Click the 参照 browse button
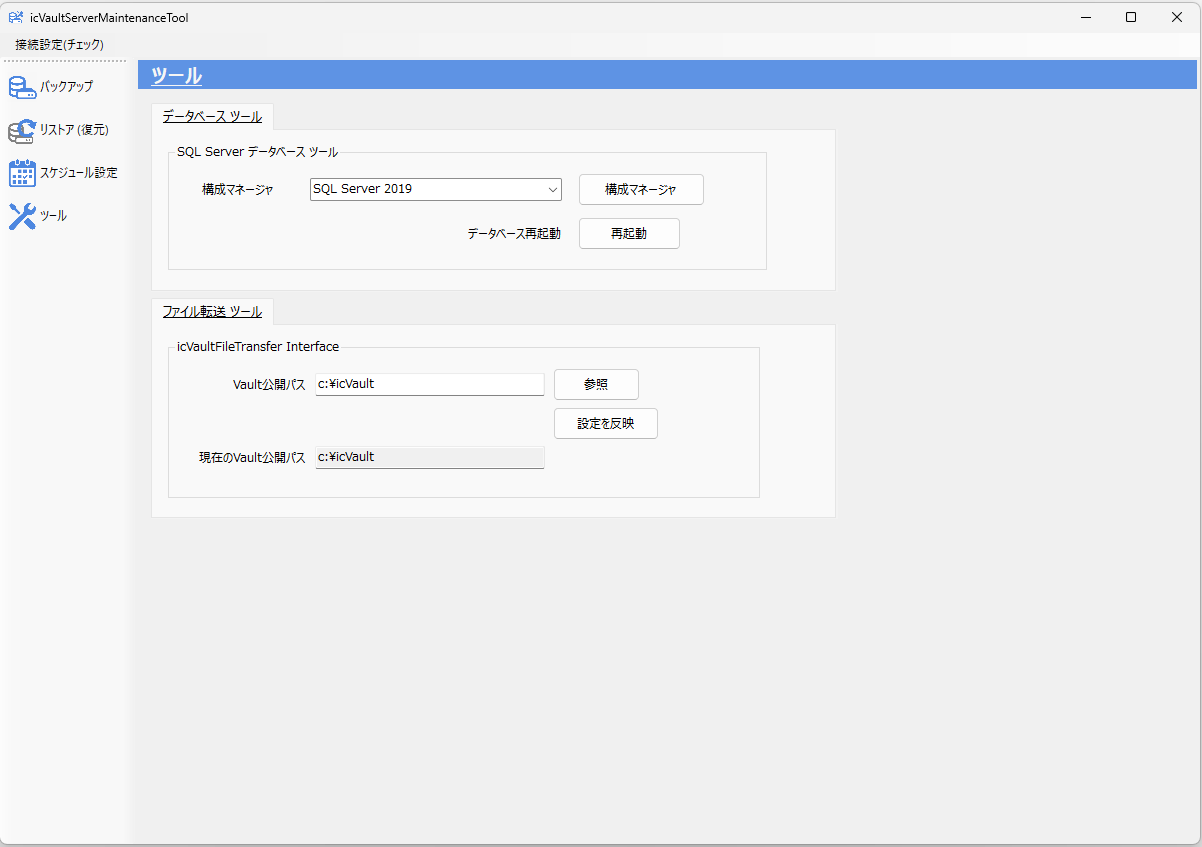This screenshot has width=1202, height=847. click(596, 385)
